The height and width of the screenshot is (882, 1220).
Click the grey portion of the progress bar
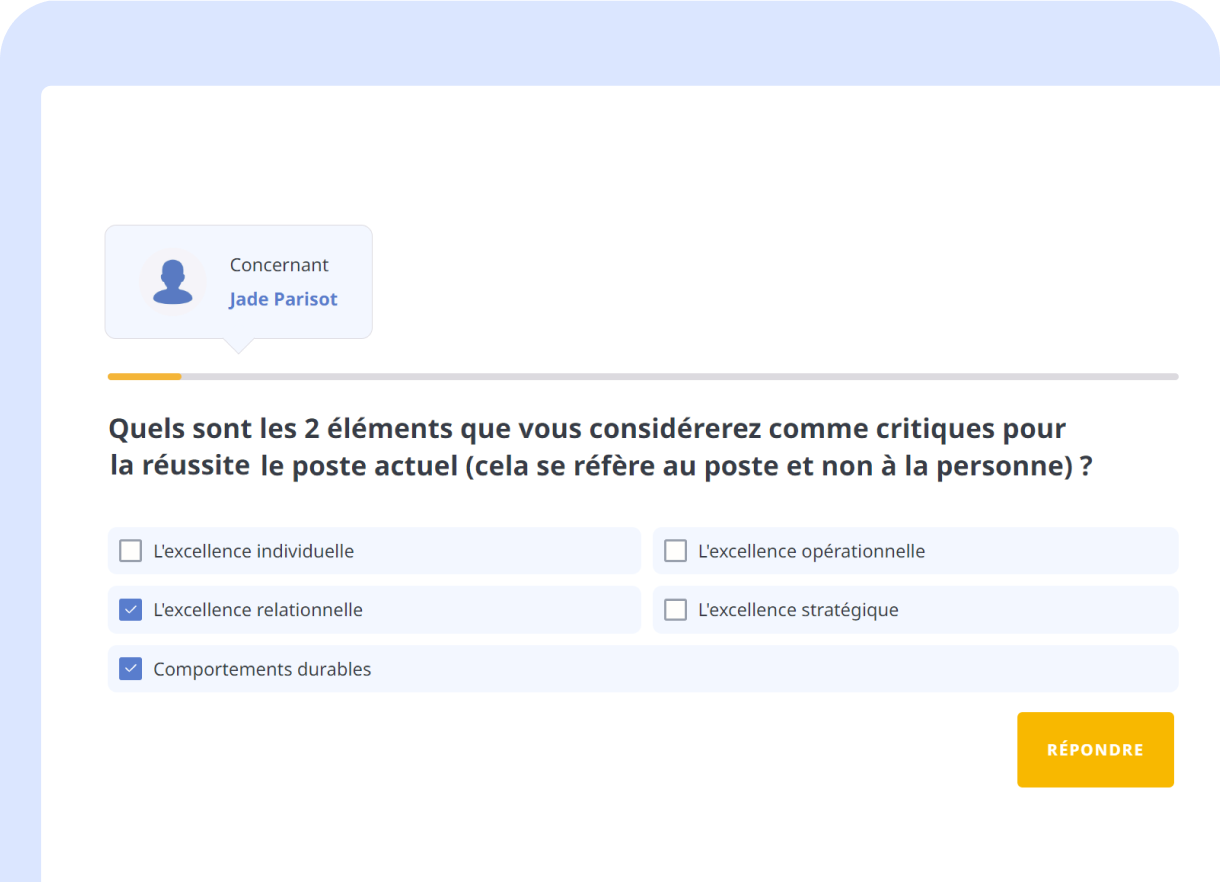pos(680,376)
